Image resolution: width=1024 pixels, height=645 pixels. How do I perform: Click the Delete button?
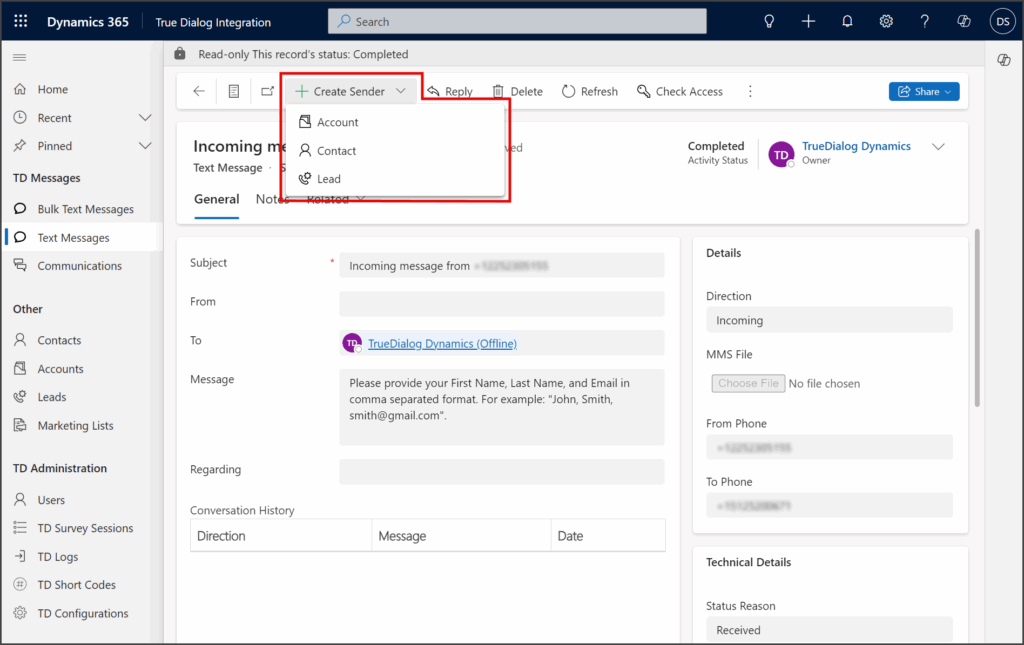(x=517, y=91)
